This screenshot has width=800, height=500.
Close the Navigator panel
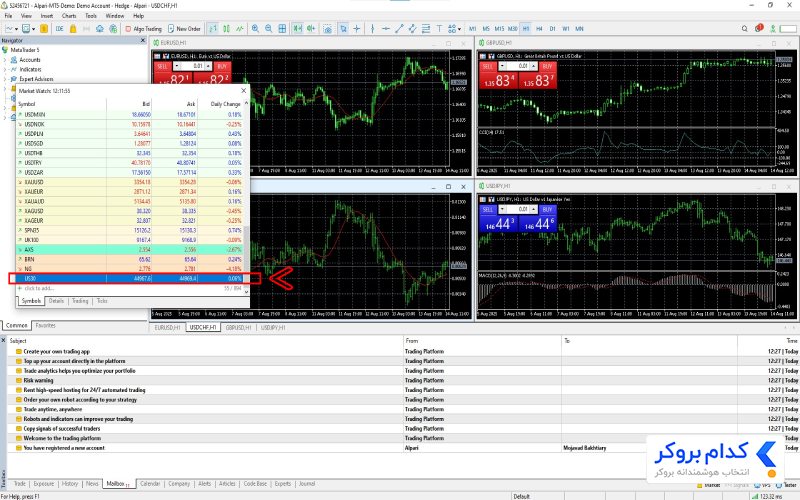tap(143, 40)
